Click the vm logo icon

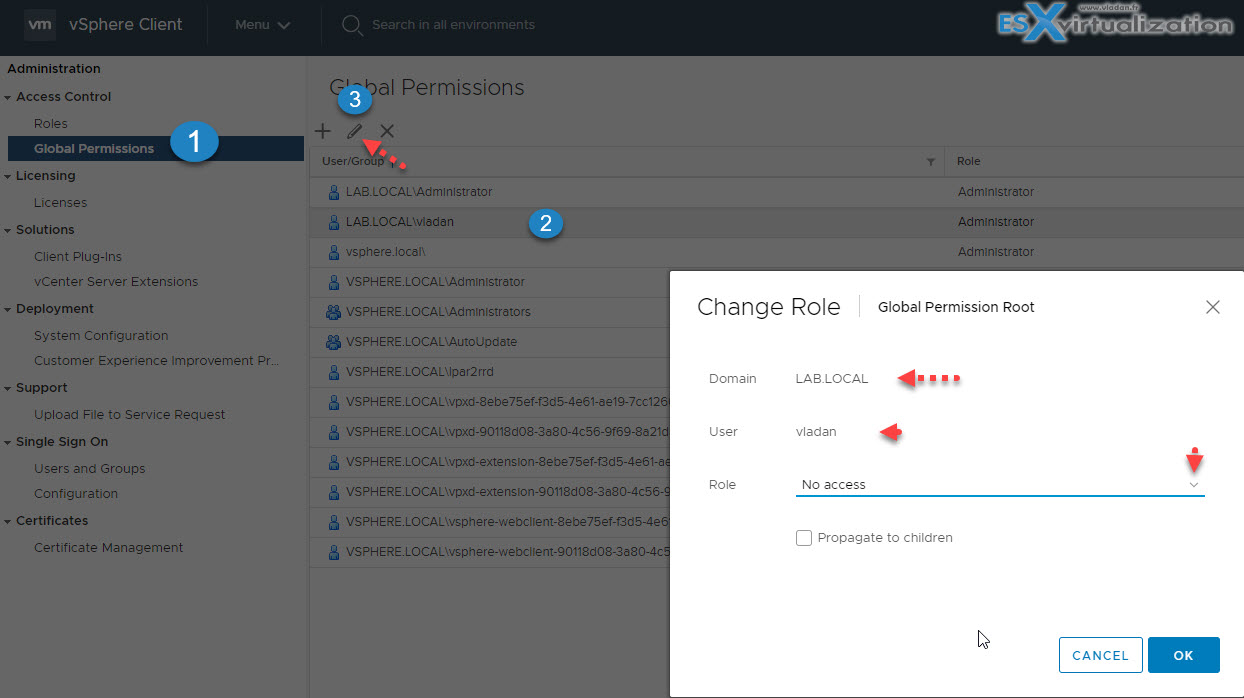coord(39,24)
